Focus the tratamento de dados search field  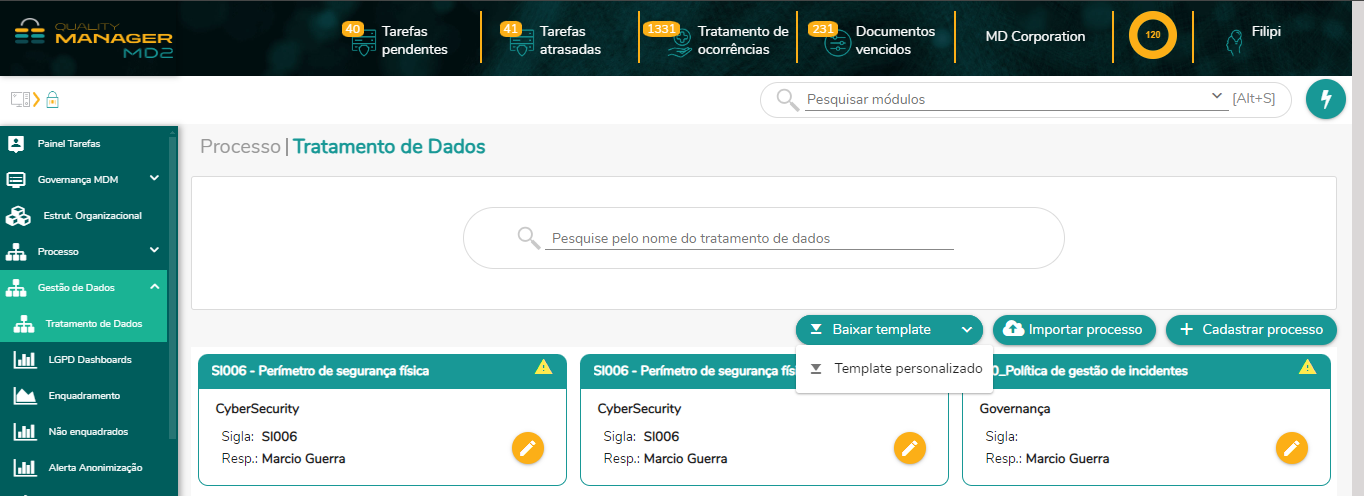(x=750, y=239)
